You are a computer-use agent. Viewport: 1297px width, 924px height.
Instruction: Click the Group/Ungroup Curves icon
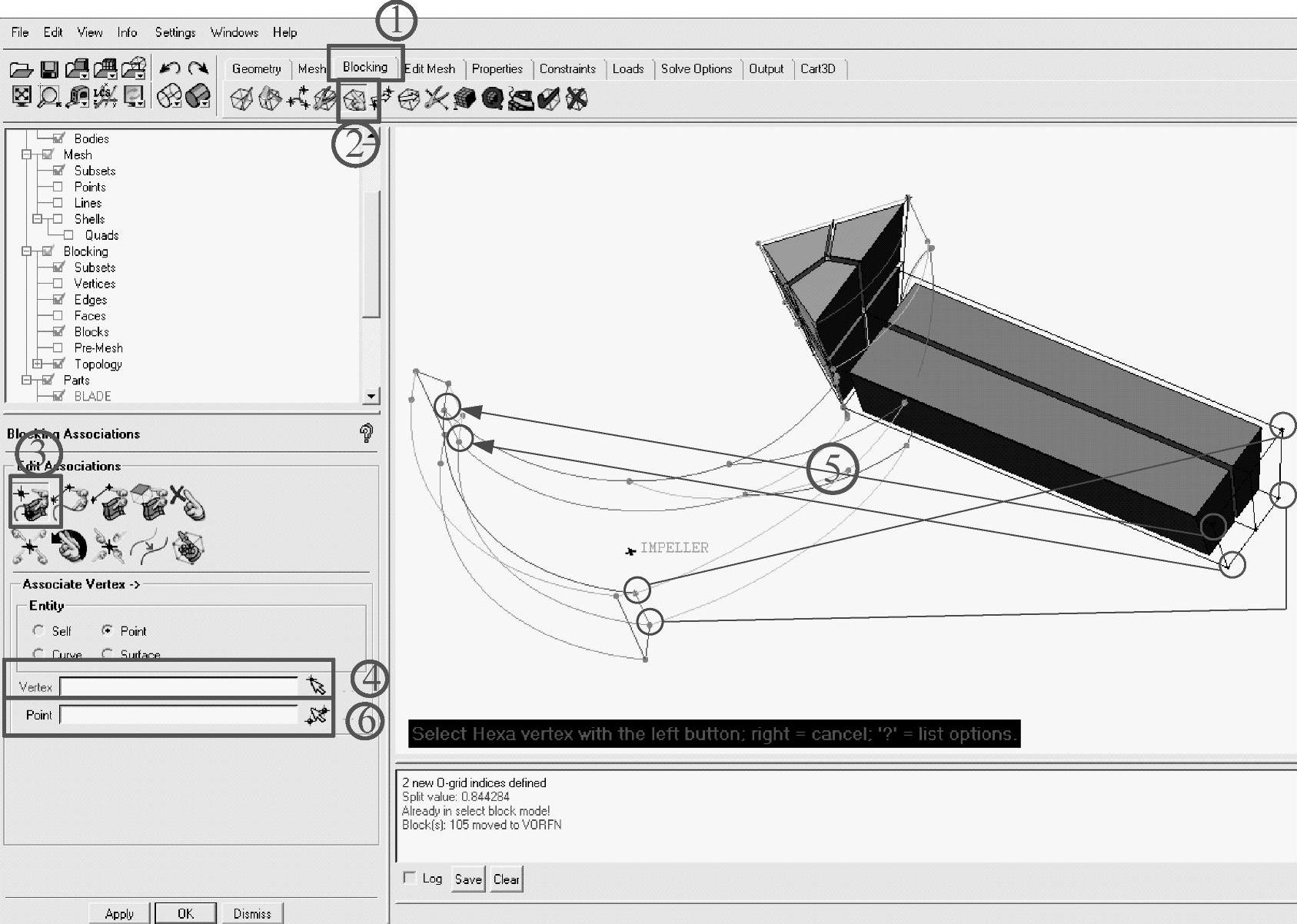(148, 546)
